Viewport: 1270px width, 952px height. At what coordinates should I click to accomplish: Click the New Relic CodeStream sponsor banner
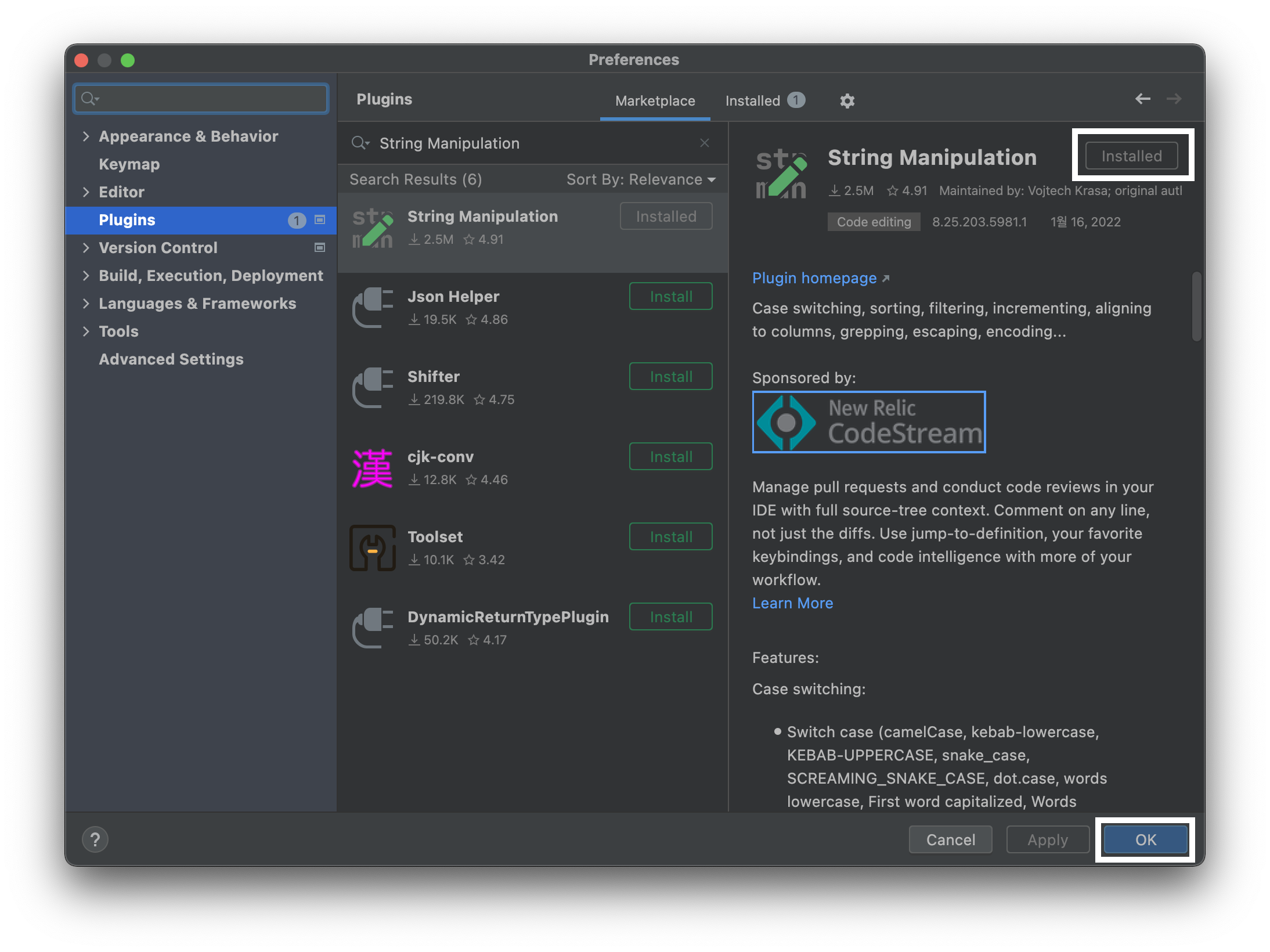868,422
